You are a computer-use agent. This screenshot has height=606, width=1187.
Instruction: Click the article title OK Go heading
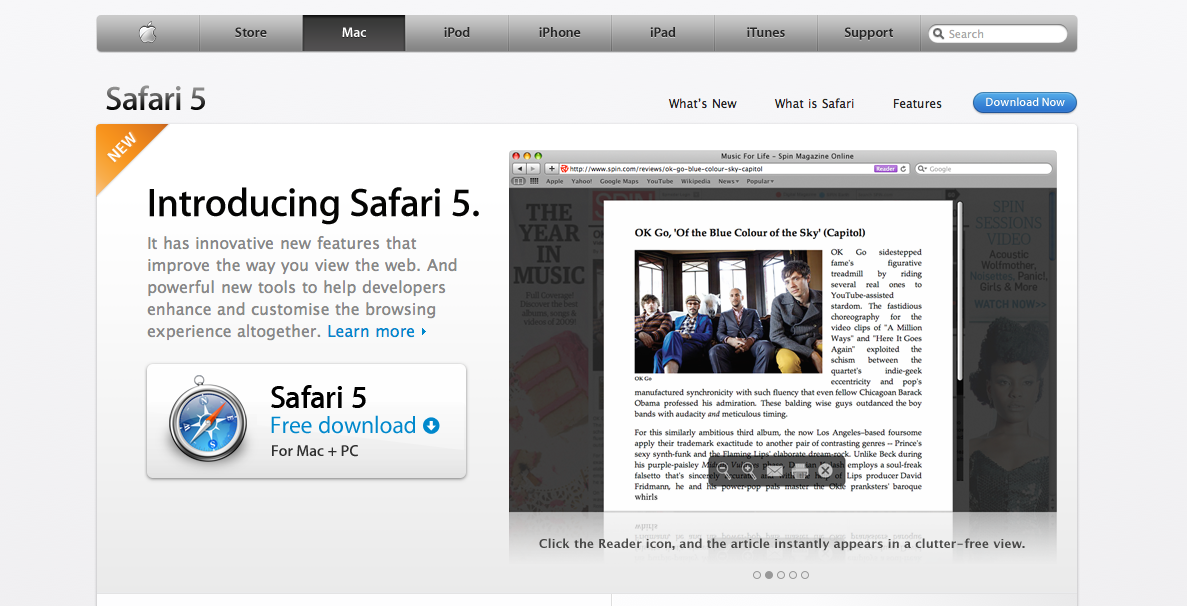(749, 232)
